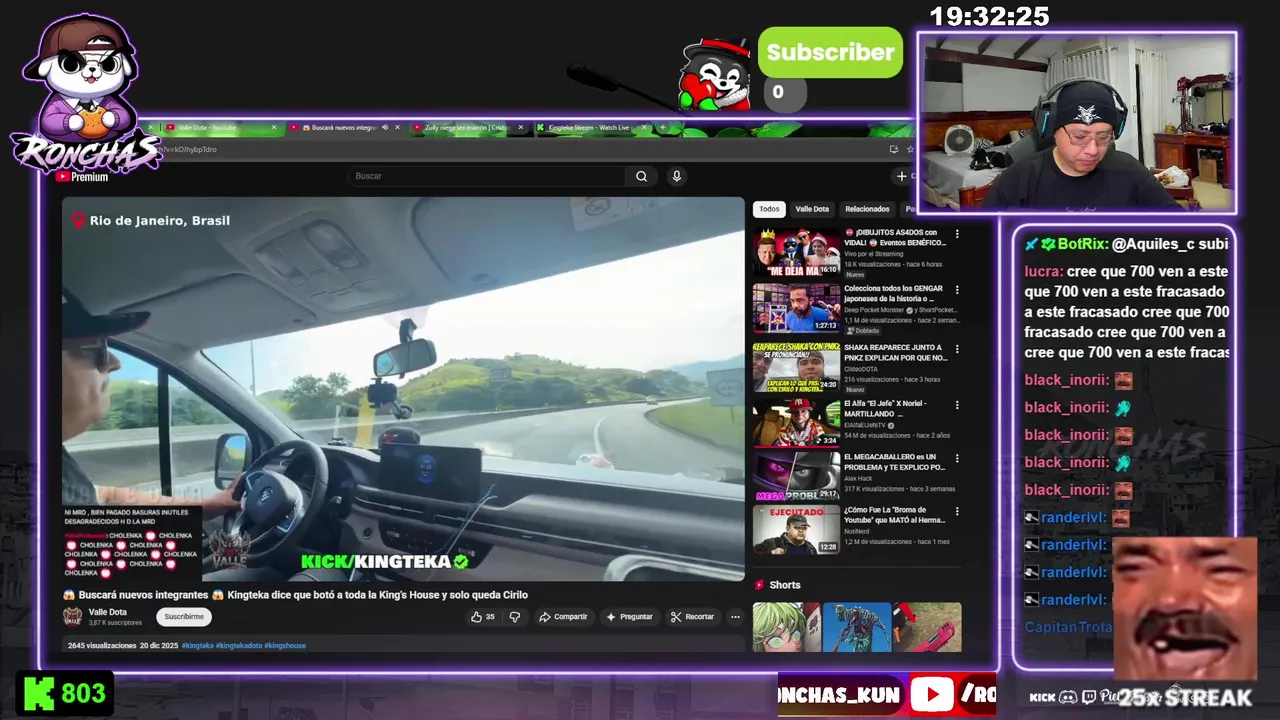Open options for SHAKA REAPARECE video
1280x720 pixels.
(x=957, y=349)
